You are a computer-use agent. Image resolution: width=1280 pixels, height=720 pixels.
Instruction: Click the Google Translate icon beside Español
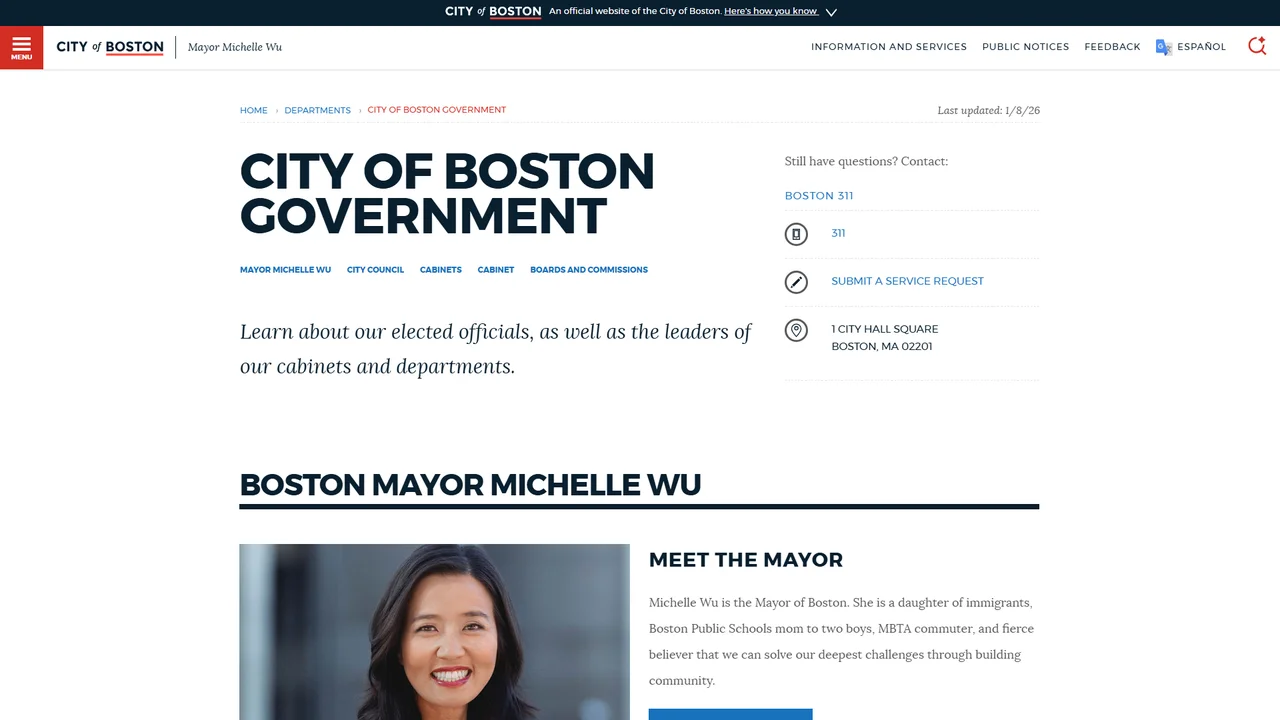click(1163, 47)
